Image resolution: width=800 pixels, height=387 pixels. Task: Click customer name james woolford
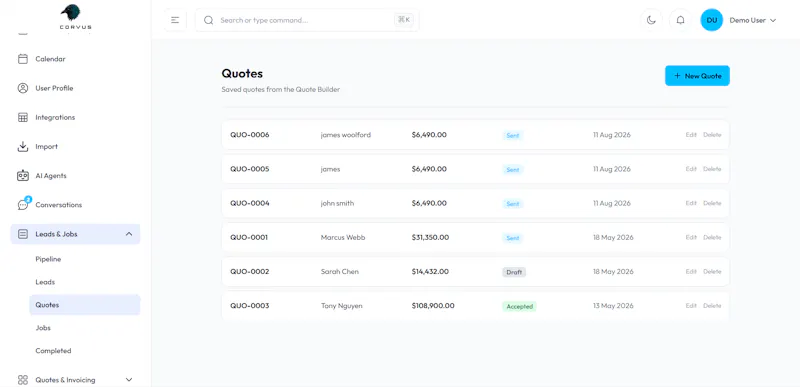click(346, 135)
